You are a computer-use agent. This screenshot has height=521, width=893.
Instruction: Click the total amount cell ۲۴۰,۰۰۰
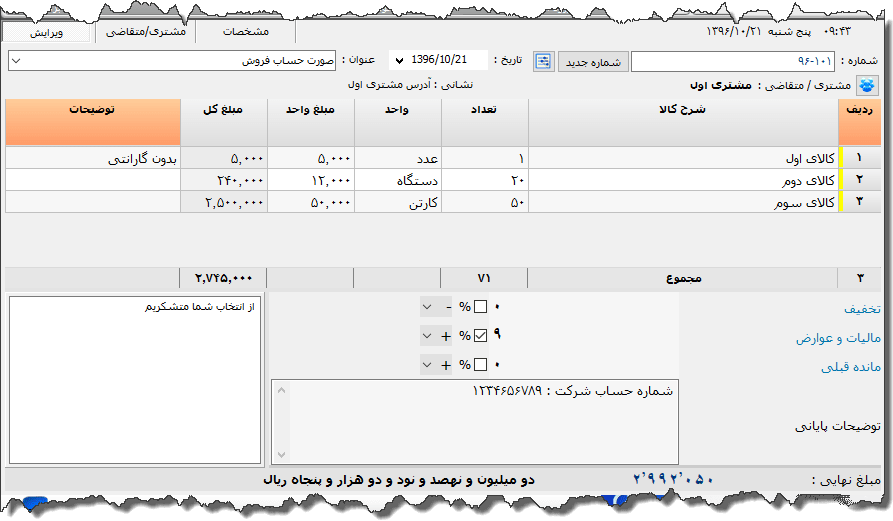pyautogui.click(x=224, y=180)
